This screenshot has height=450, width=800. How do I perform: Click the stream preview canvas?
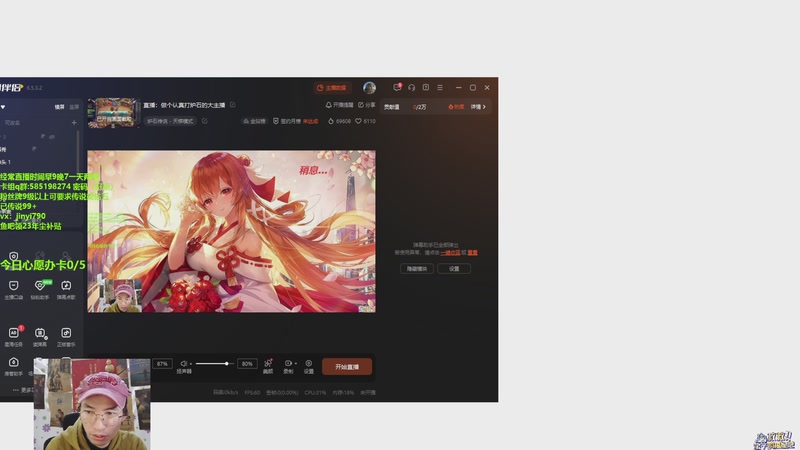coord(231,231)
